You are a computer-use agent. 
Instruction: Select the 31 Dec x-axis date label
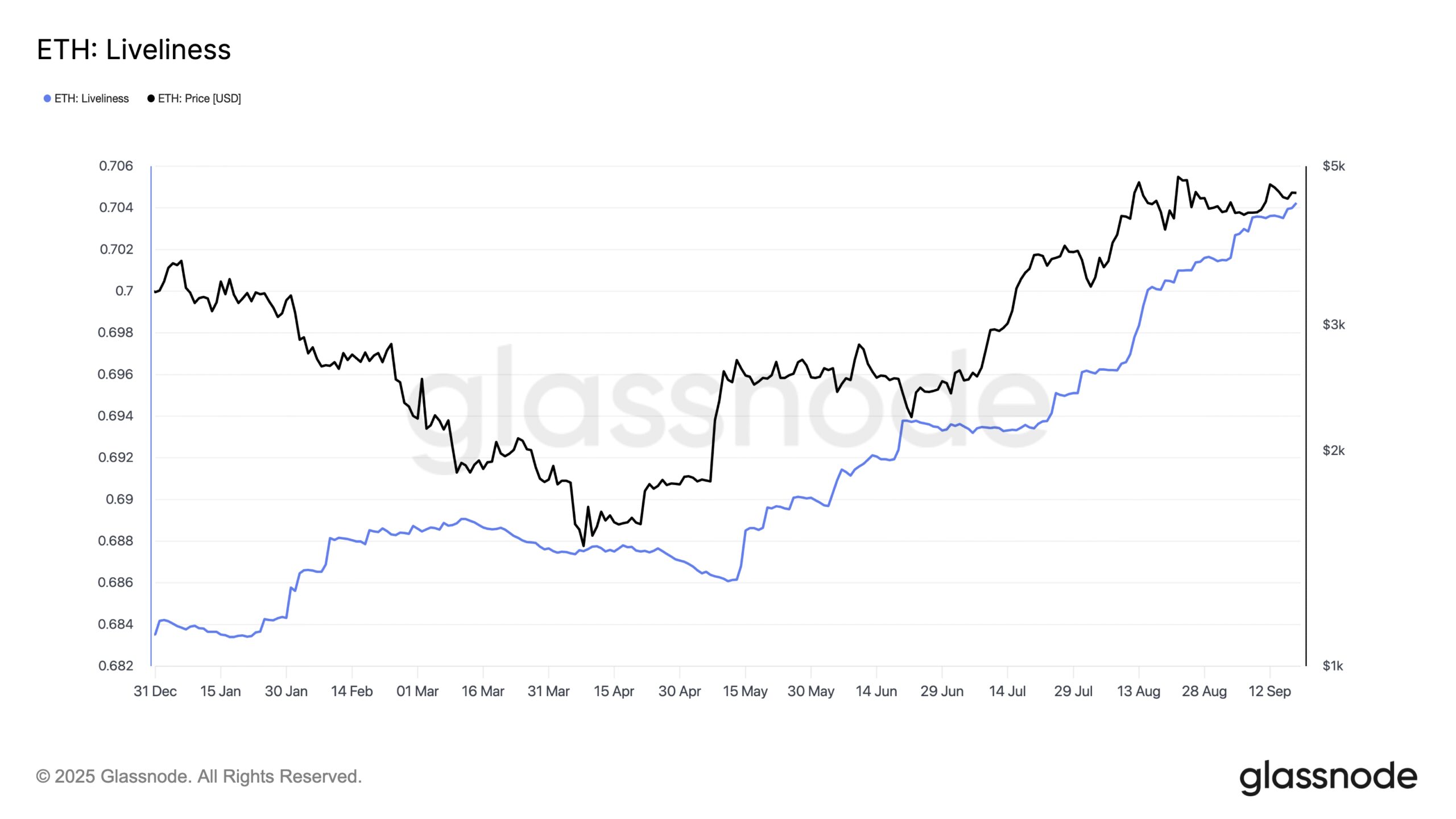point(155,691)
